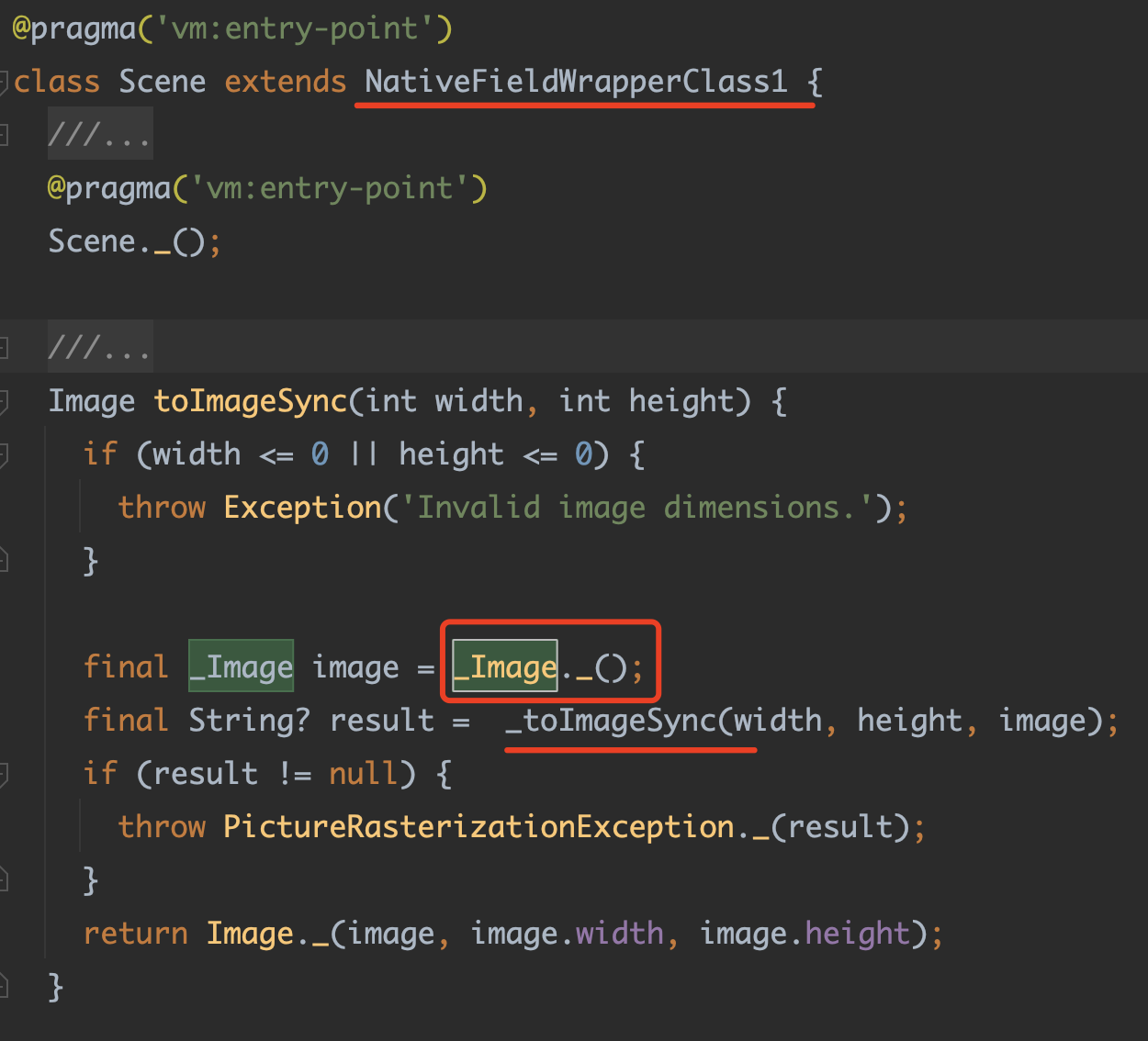
Task: Click the highlighted '_Image' in '_Image._()' call
Action: (x=505, y=667)
